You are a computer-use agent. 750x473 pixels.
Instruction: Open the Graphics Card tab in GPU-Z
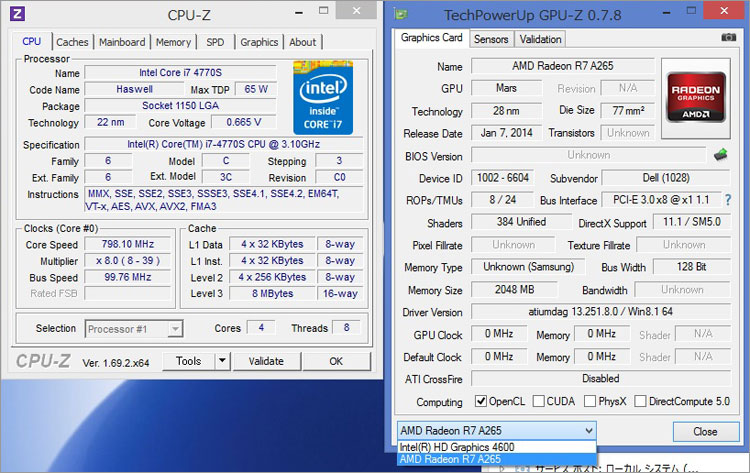click(x=431, y=38)
